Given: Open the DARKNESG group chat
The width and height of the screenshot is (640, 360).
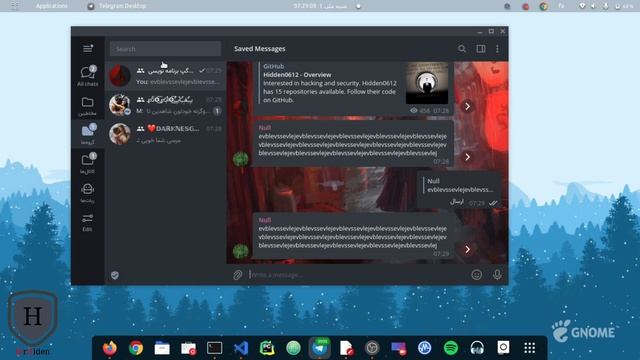Looking at the screenshot, I should tap(165, 134).
